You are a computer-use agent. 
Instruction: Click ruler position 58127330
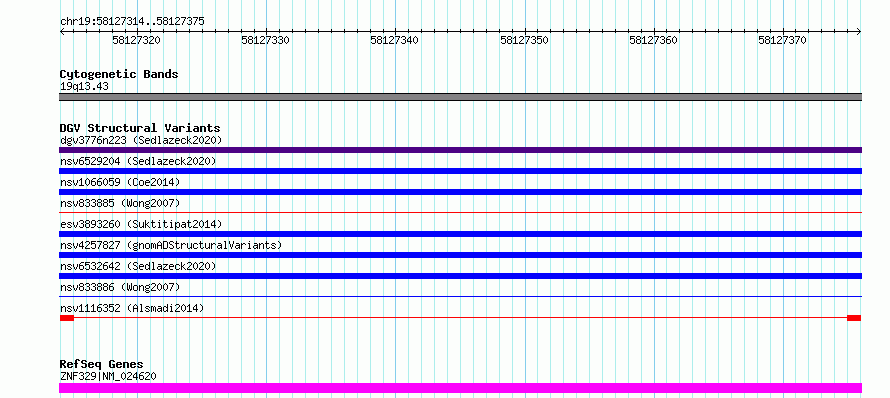point(265,40)
